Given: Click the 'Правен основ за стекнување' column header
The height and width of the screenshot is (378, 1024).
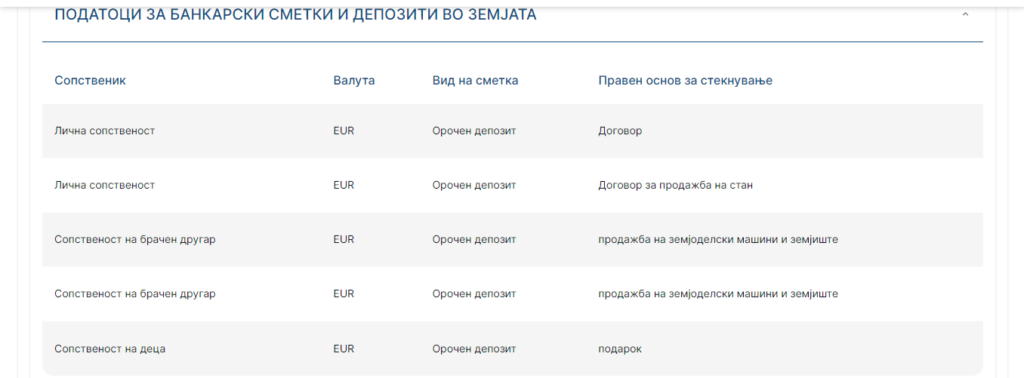Looking at the screenshot, I should point(685,81).
